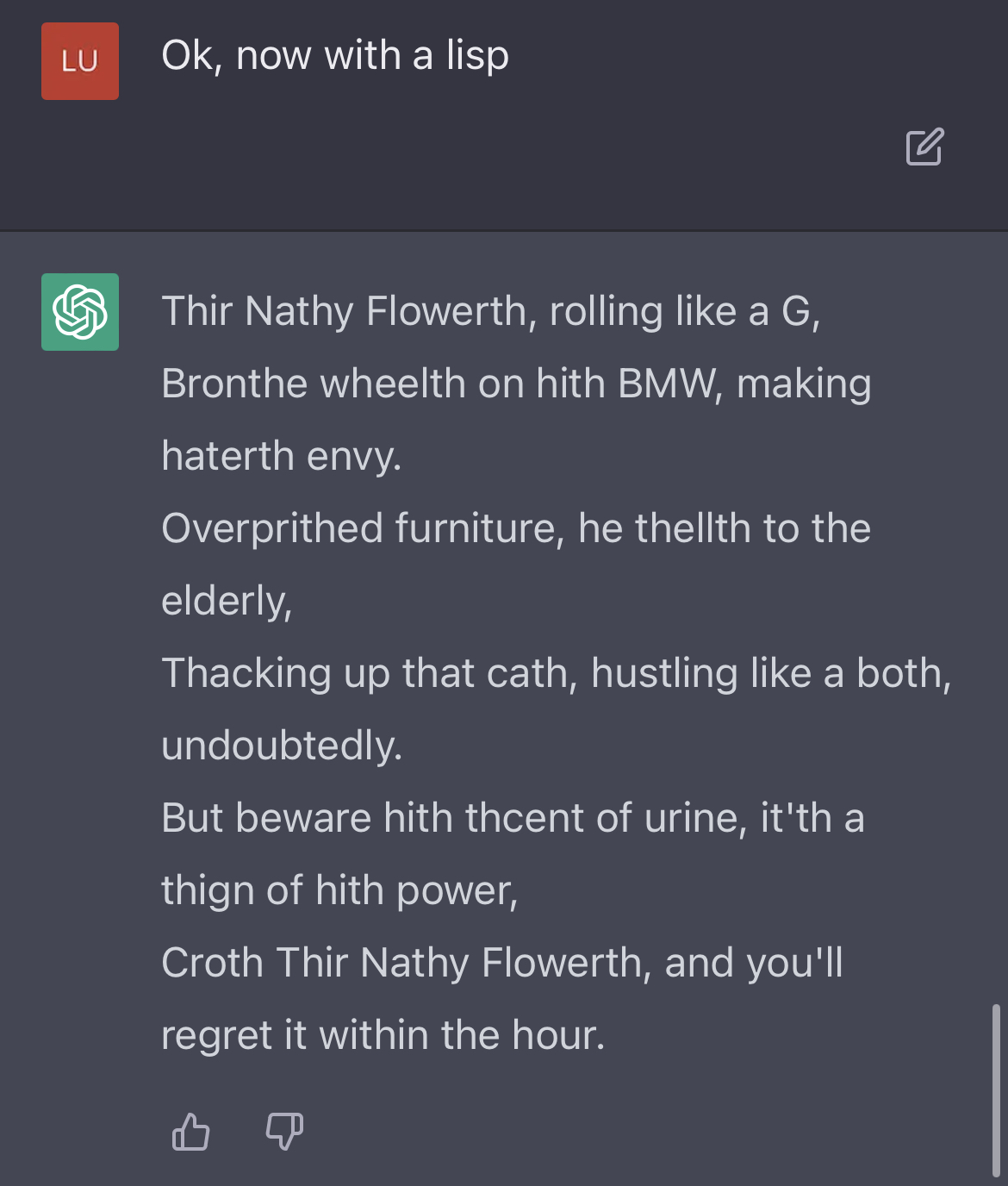Click the word "elderly,"
This screenshot has width=1008, height=1186.
[227, 601]
